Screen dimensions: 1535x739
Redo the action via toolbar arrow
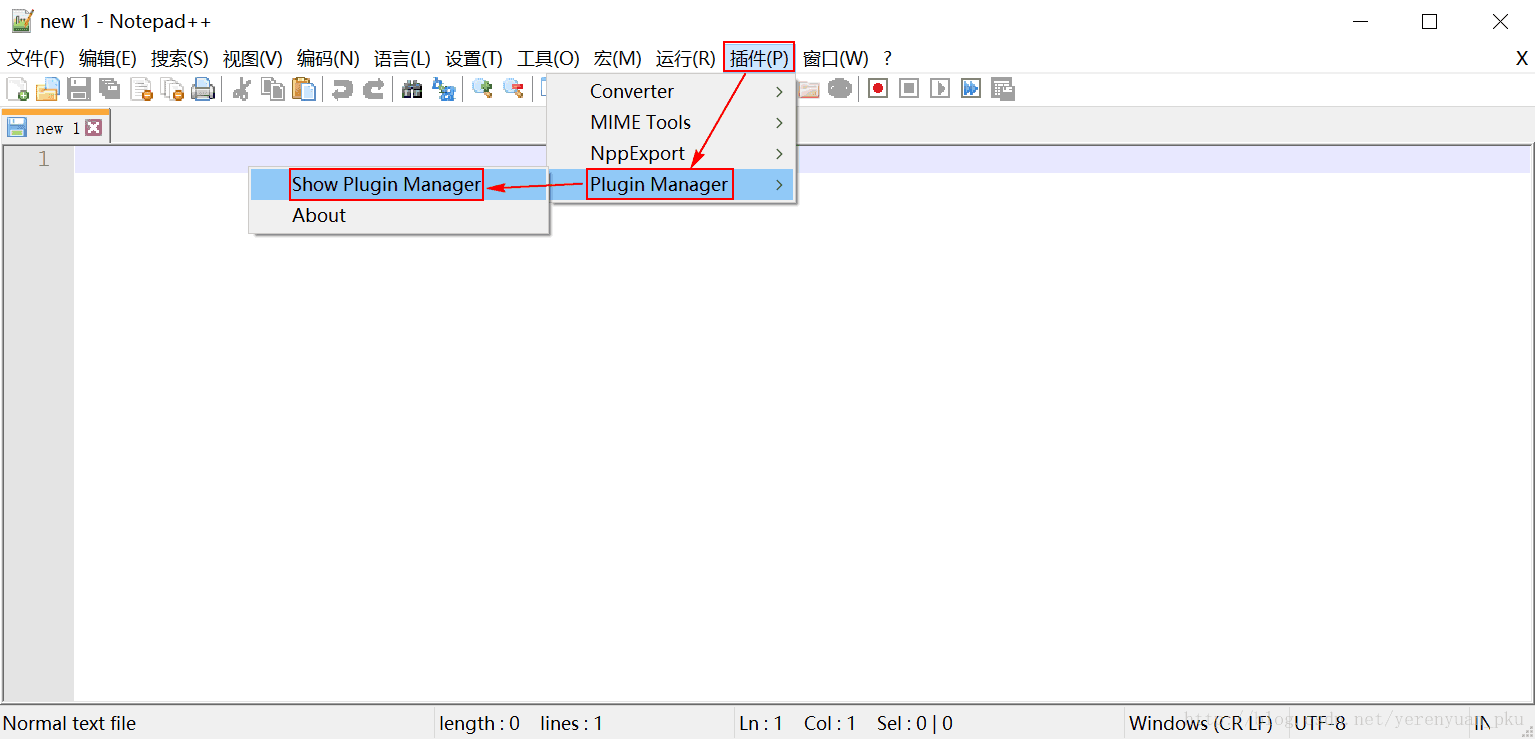coord(373,89)
